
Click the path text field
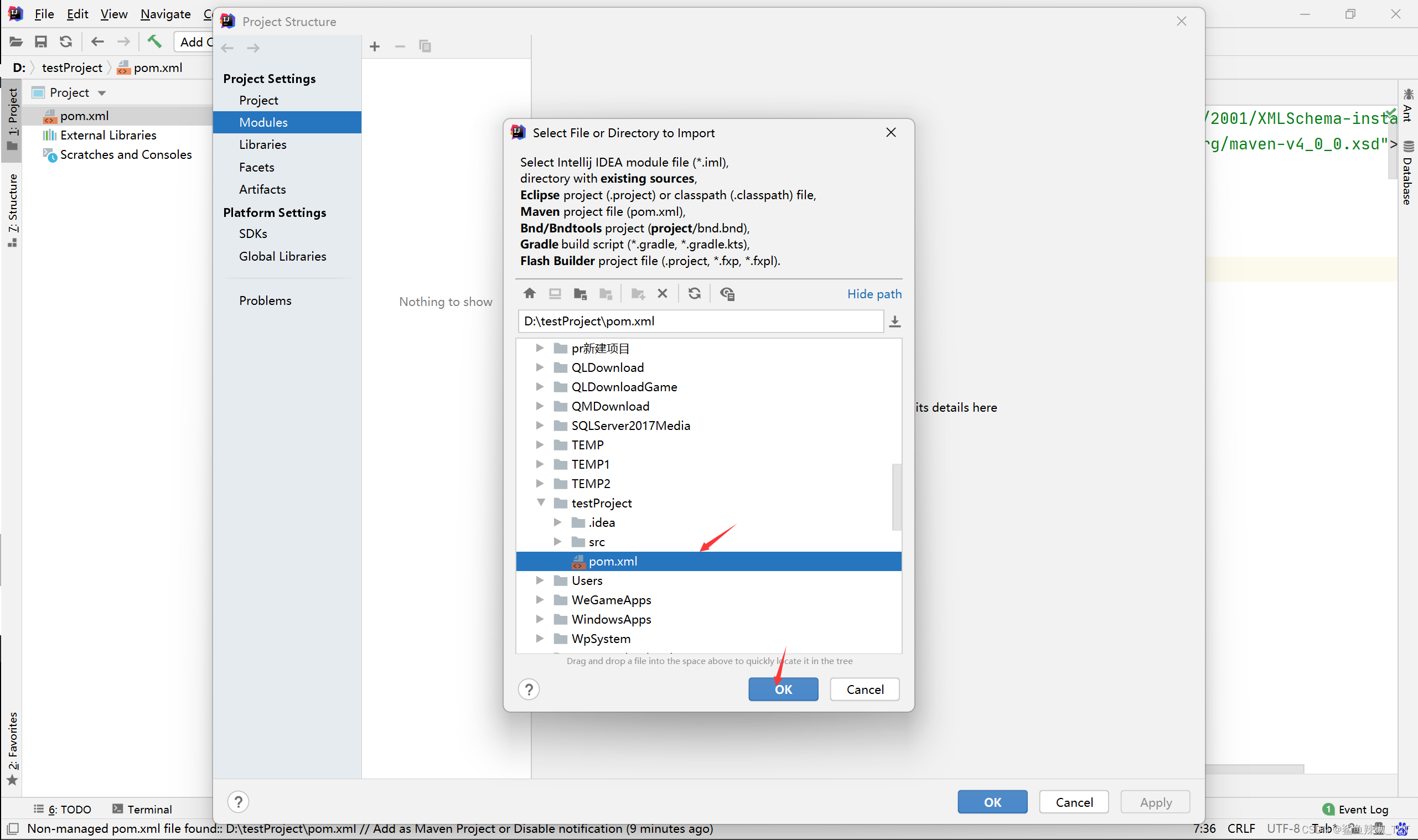pos(700,321)
